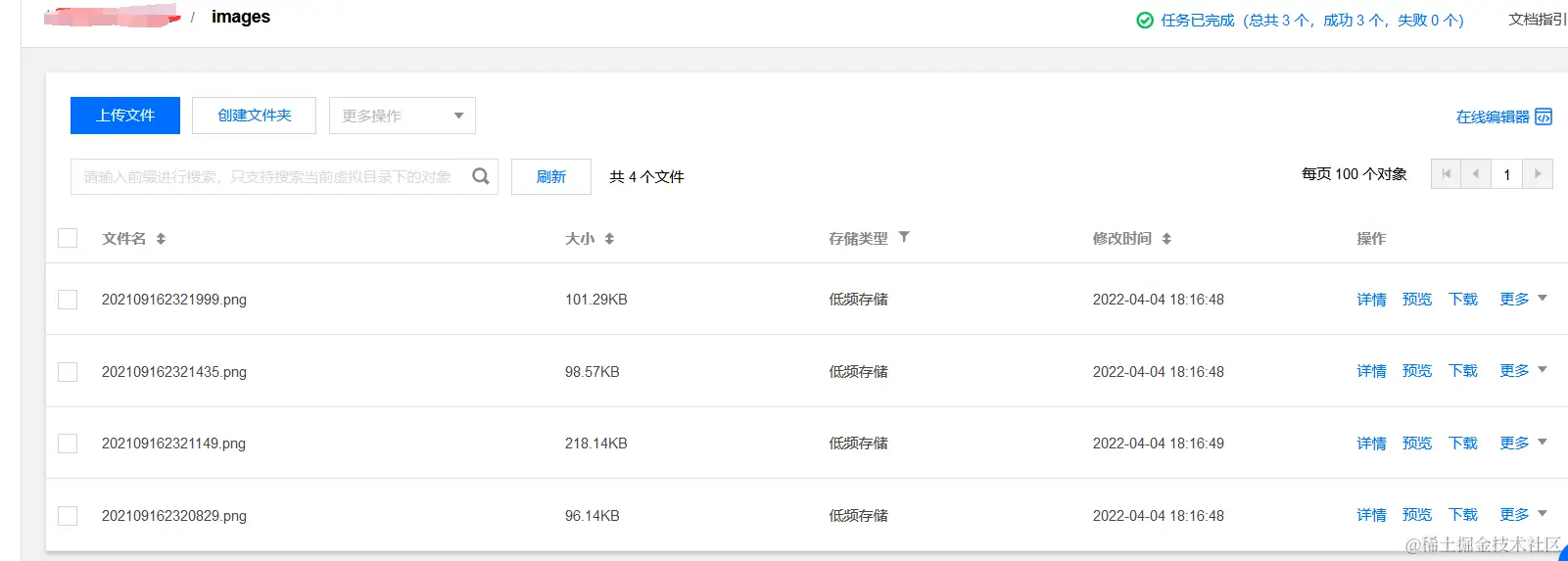Expand 更多 for 202109162321149.png

tap(1523, 443)
